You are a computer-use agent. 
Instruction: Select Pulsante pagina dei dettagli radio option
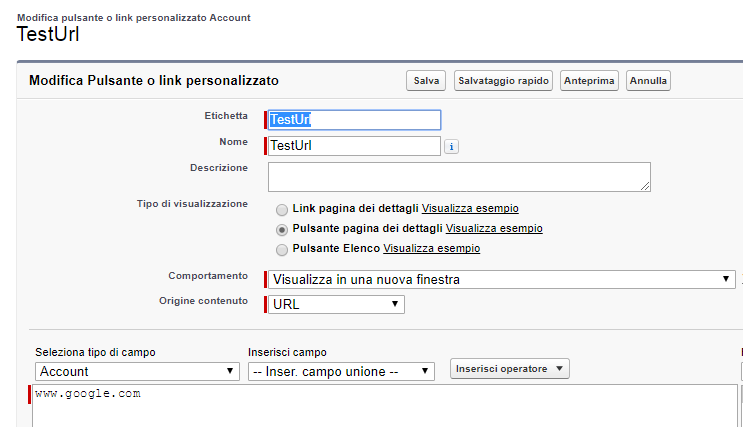(x=282, y=229)
